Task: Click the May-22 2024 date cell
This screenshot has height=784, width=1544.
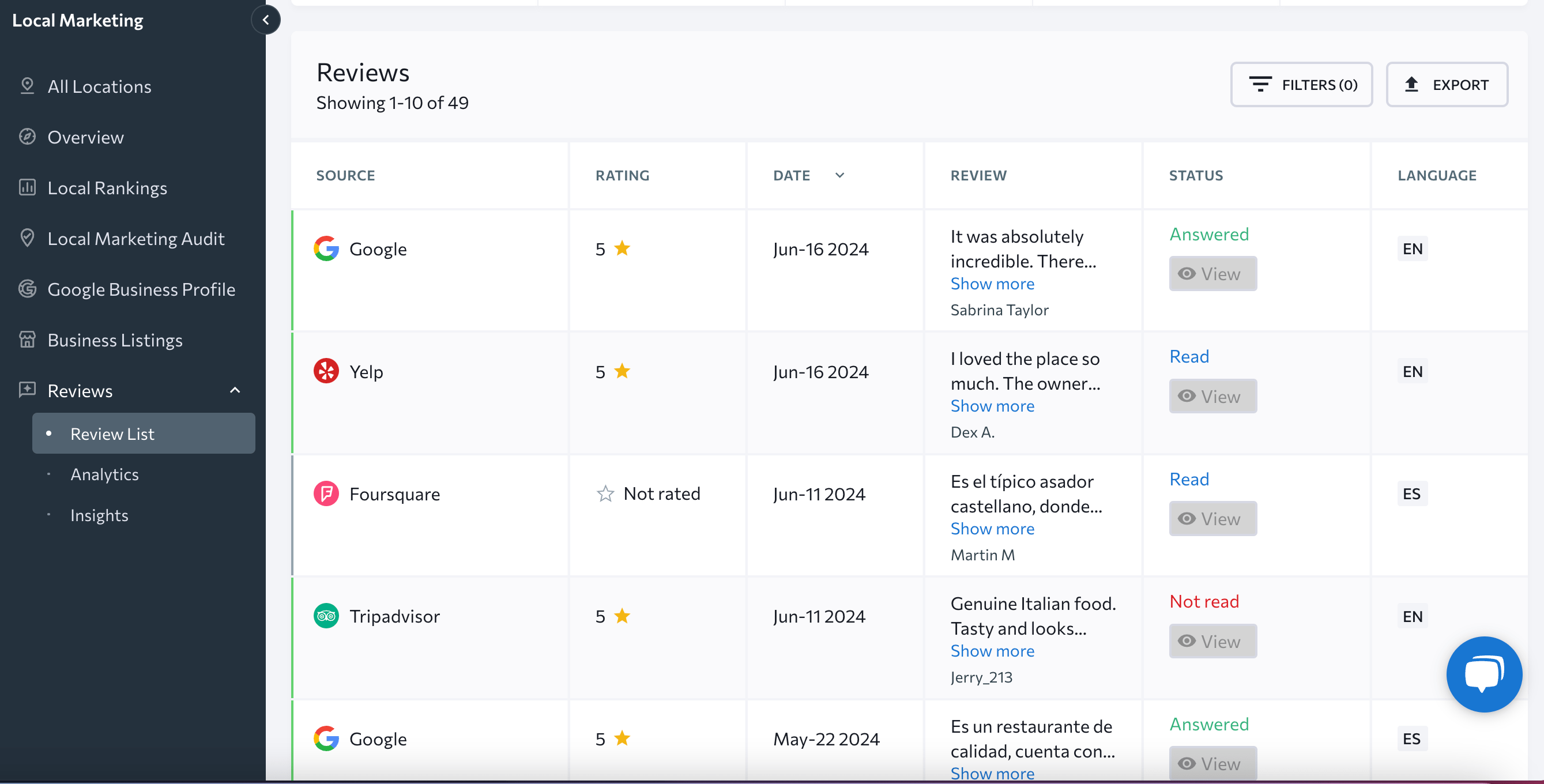Action: [x=826, y=739]
